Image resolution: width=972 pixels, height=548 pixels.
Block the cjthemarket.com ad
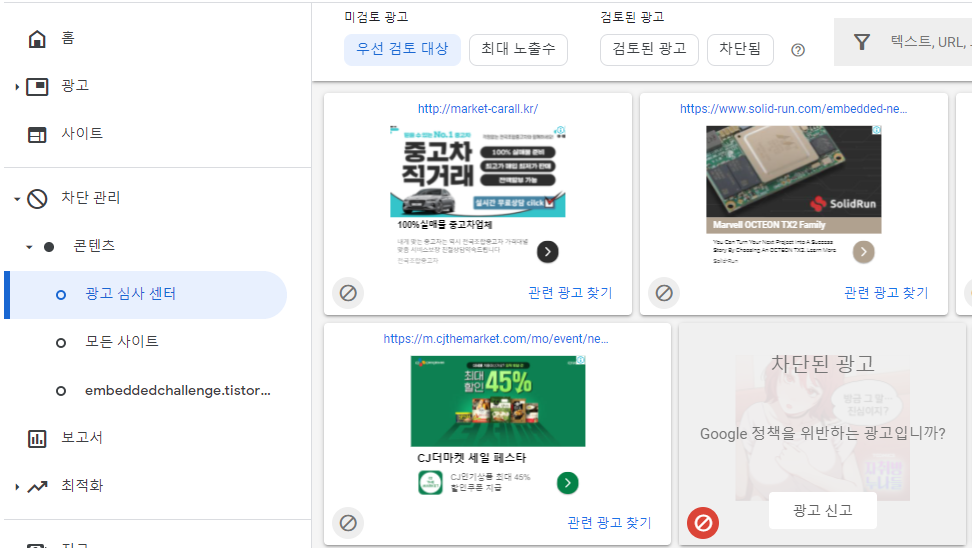pyautogui.click(x=348, y=523)
